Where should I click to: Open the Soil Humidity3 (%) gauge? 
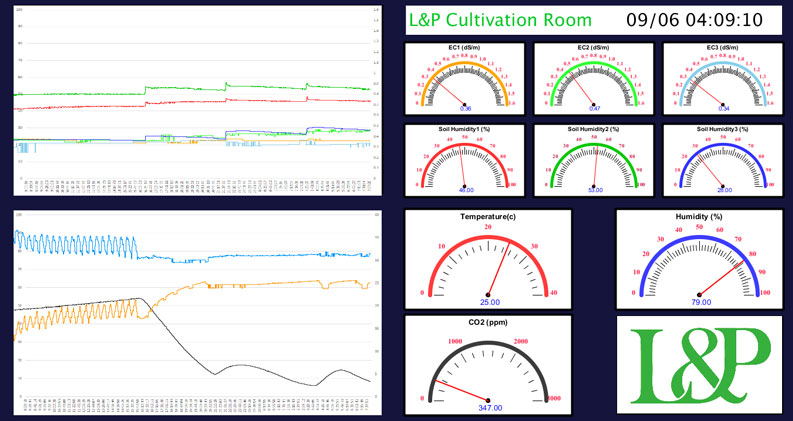click(x=723, y=160)
